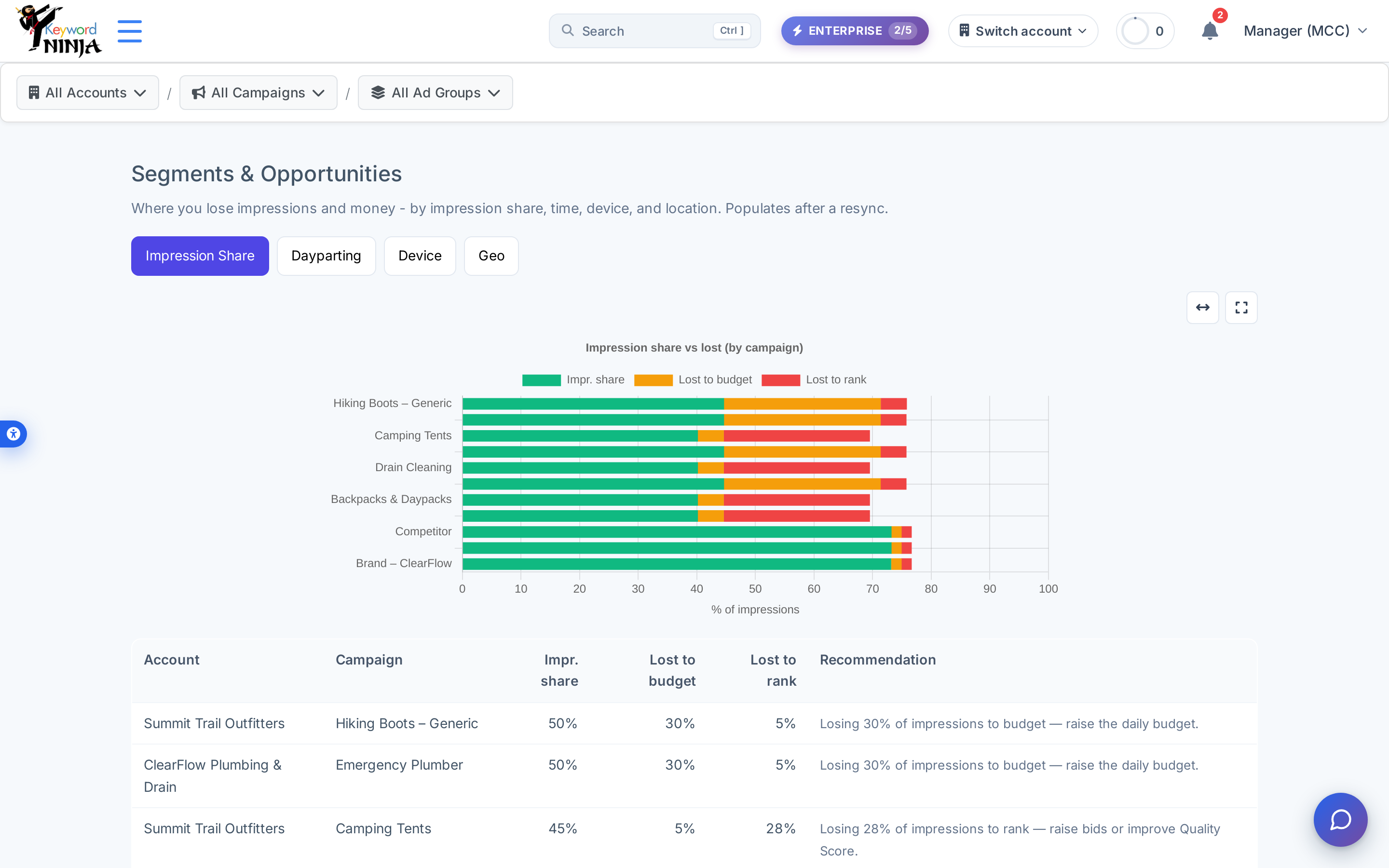The height and width of the screenshot is (868, 1389).
Task: Toggle Lost to budget legend swatch
Action: [x=653, y=380]
